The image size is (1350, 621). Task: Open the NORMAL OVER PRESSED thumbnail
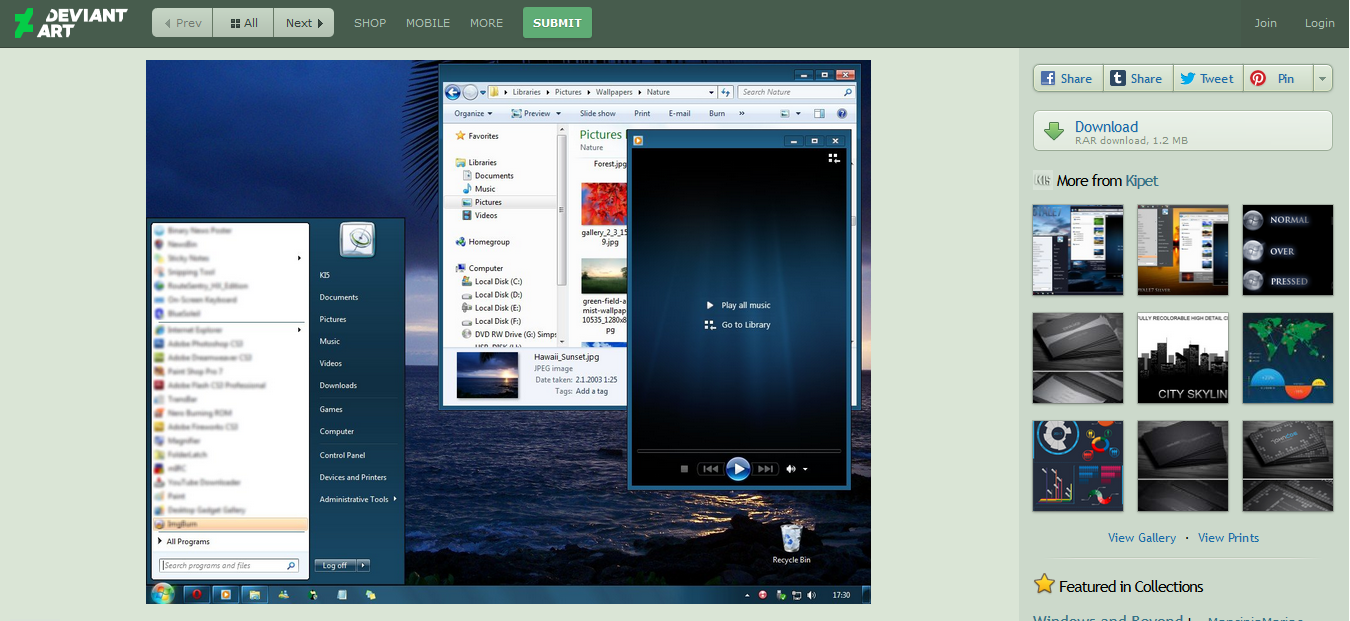(x=1288, y=250)
